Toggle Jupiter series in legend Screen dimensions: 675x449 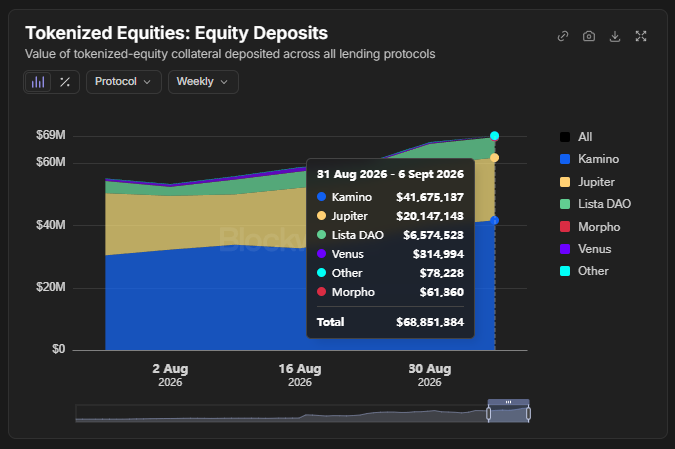tap(587, 182)
